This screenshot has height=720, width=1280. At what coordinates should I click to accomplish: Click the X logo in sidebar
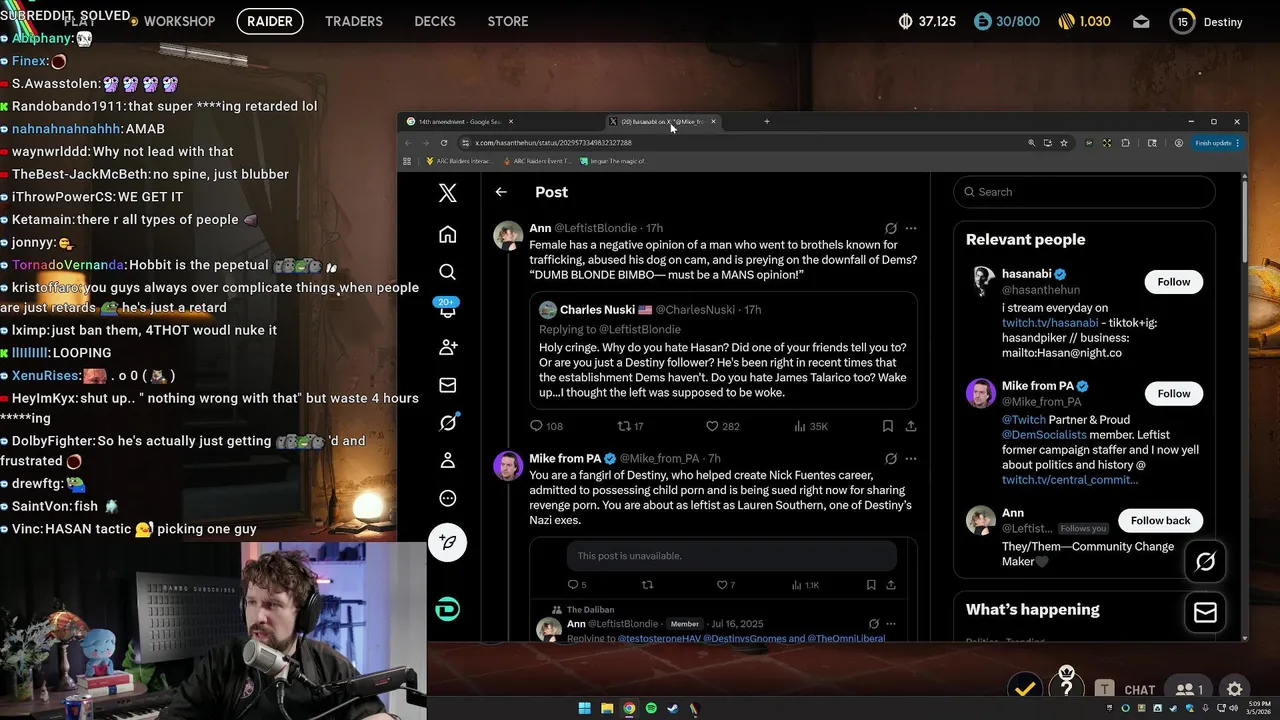(447, 193)
